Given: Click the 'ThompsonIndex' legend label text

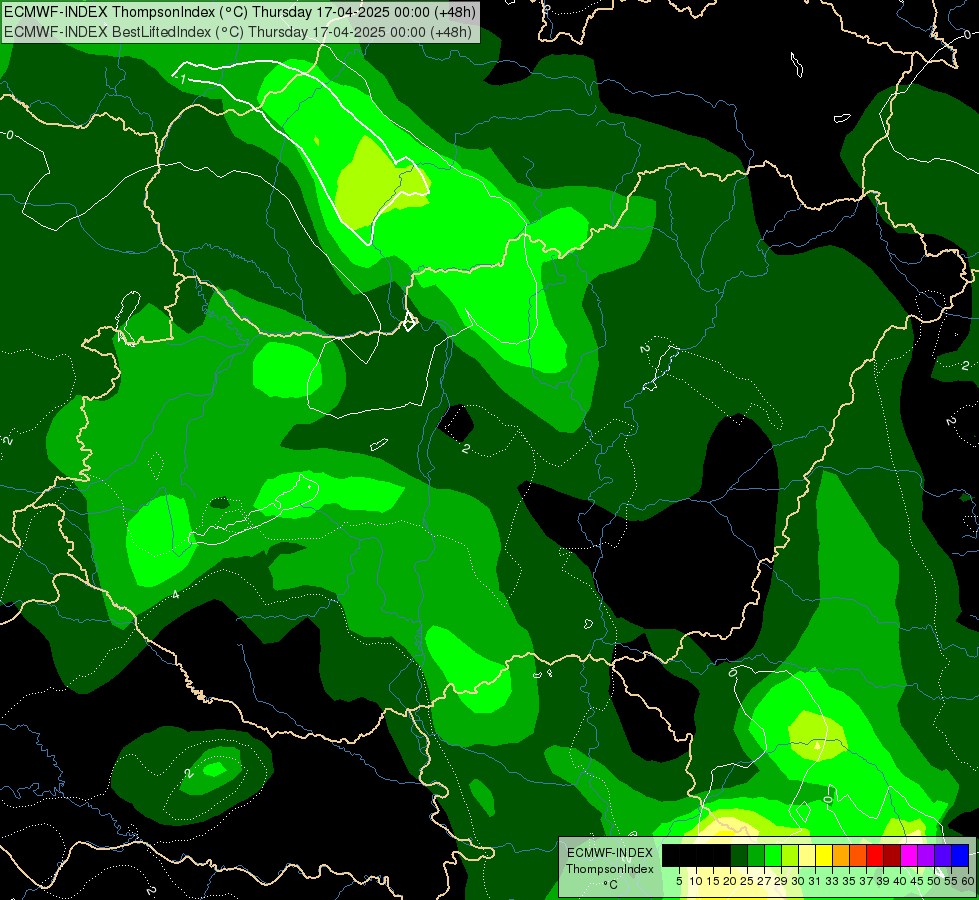Looking at the screenshot, I should click(610, 869).
